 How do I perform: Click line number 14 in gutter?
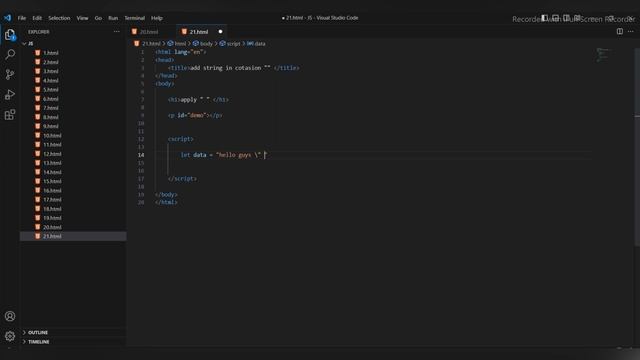tap(141, 155)
